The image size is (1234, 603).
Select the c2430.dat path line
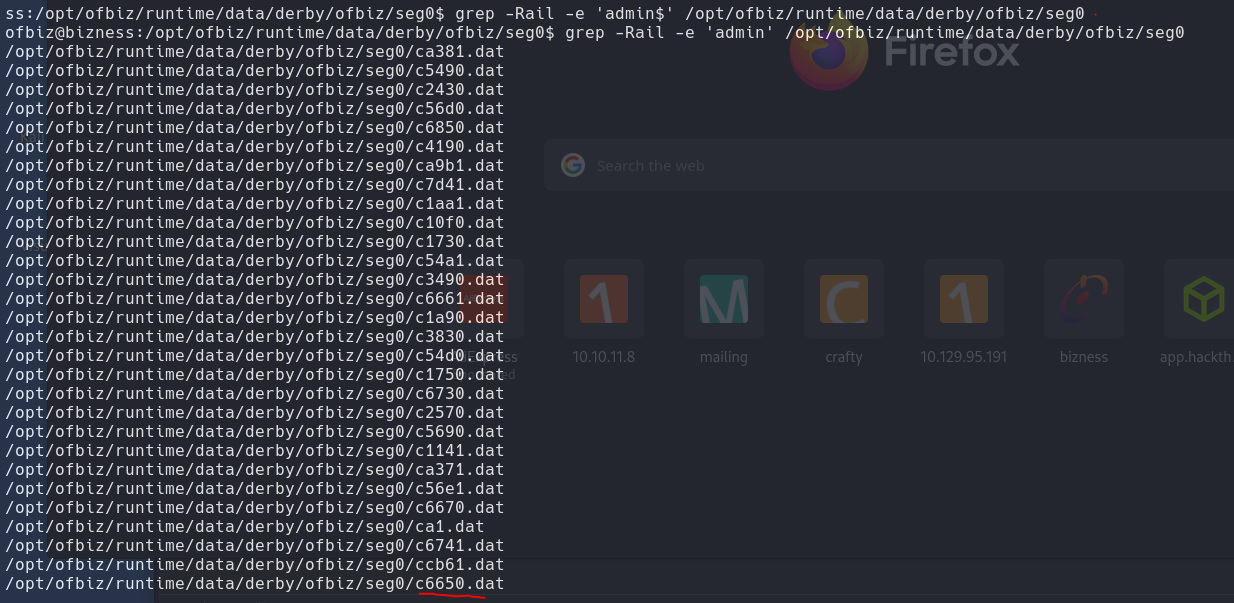point(254,90)
